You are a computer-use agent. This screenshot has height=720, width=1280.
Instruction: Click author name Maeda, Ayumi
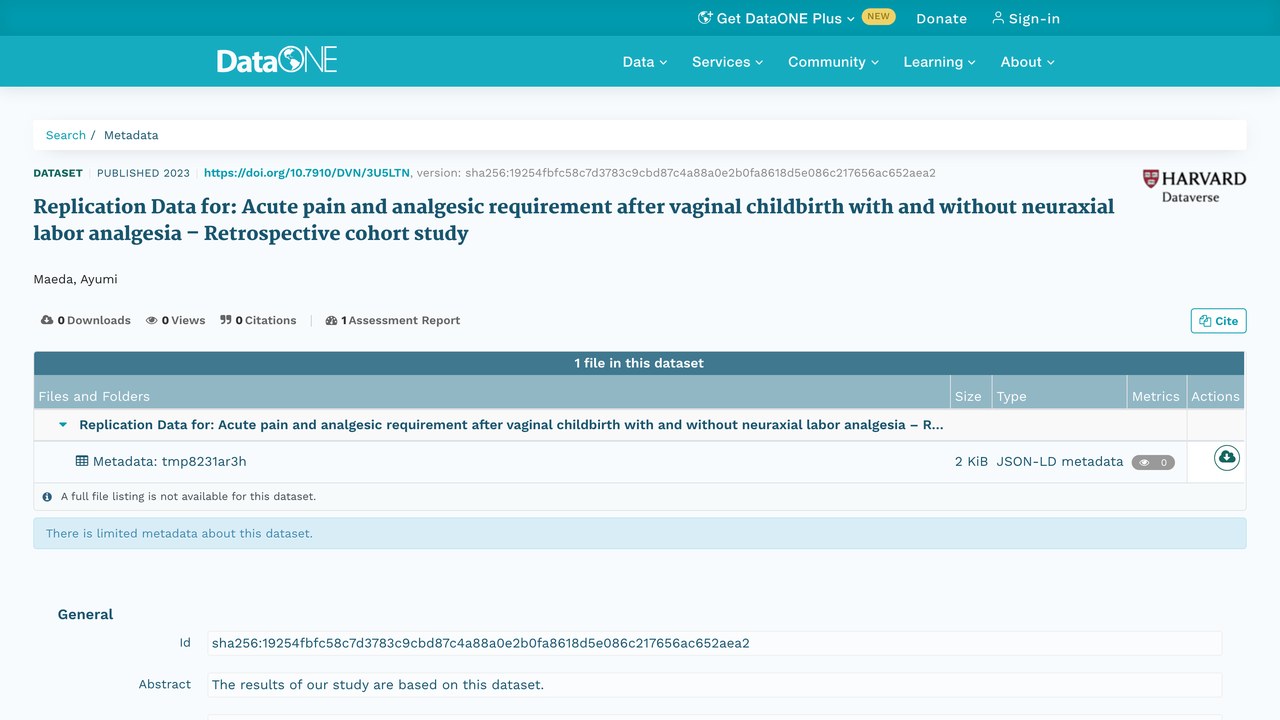[75, 279]
